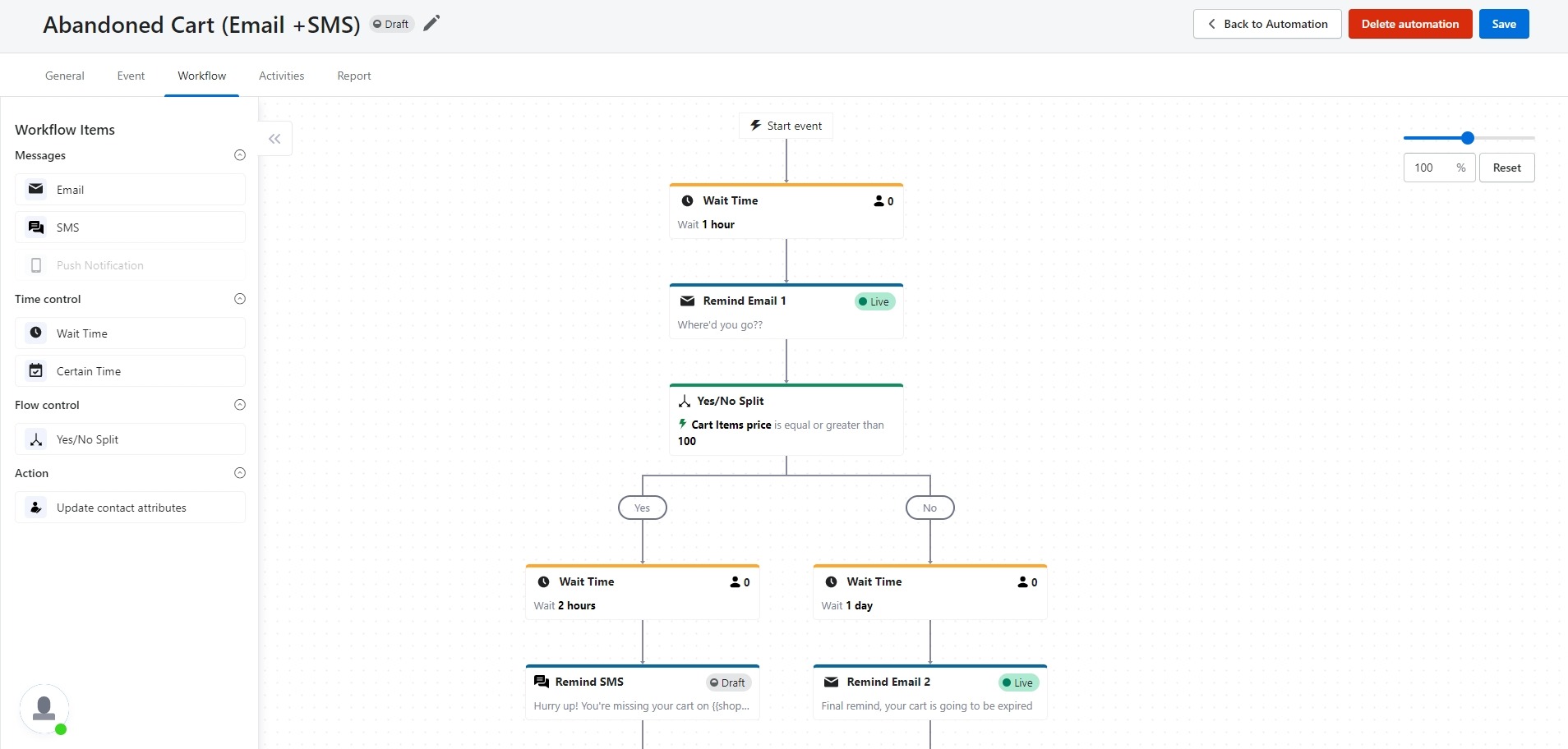Screen dimensions: 1568x749
Task: Click the zoom slider handle
Action: (1468, 138)
